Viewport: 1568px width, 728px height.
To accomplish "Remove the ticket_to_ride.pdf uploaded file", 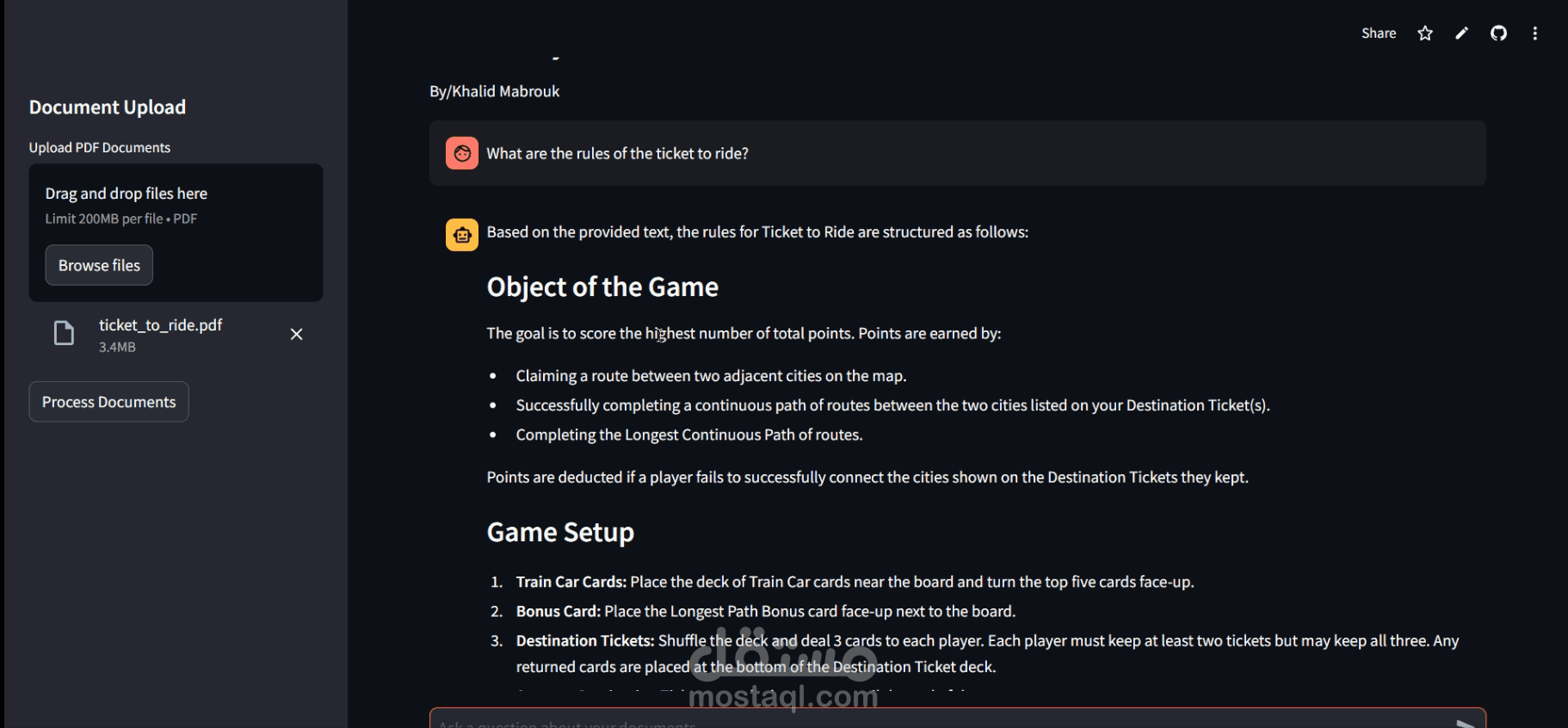I will tap(296, 334).
